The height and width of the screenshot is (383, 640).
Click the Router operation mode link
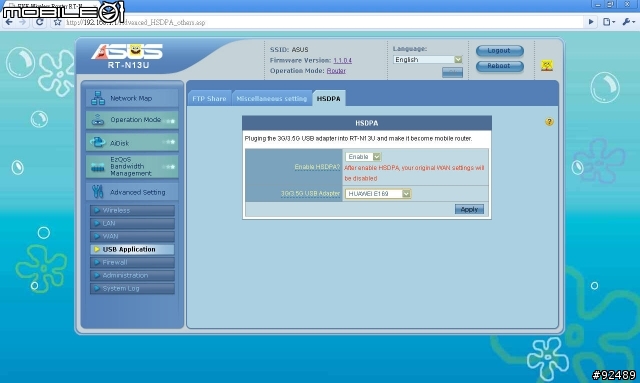coord(336,71)
